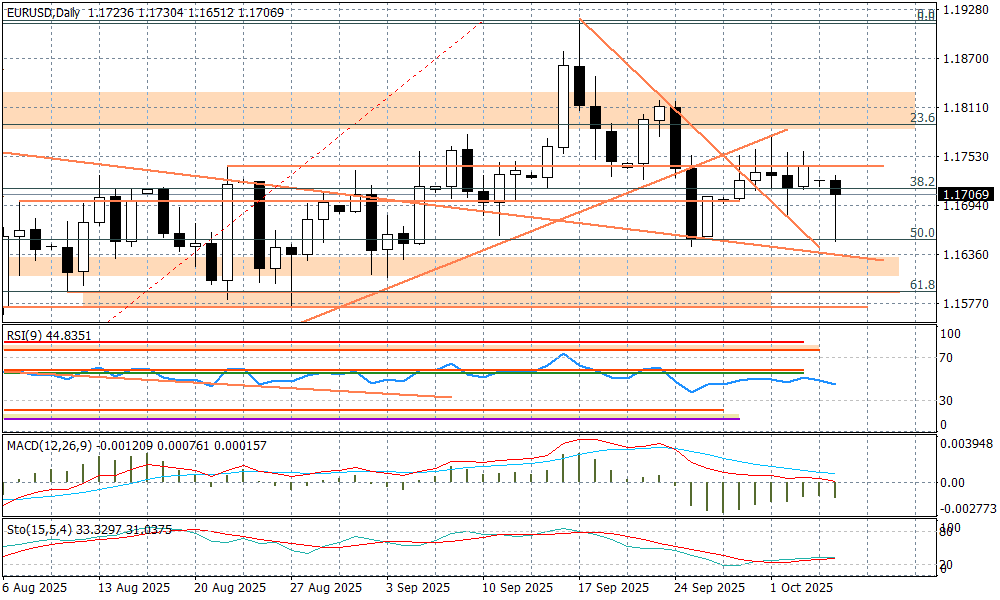Click the 0.0 Fibonacci level label

(926, 15)
